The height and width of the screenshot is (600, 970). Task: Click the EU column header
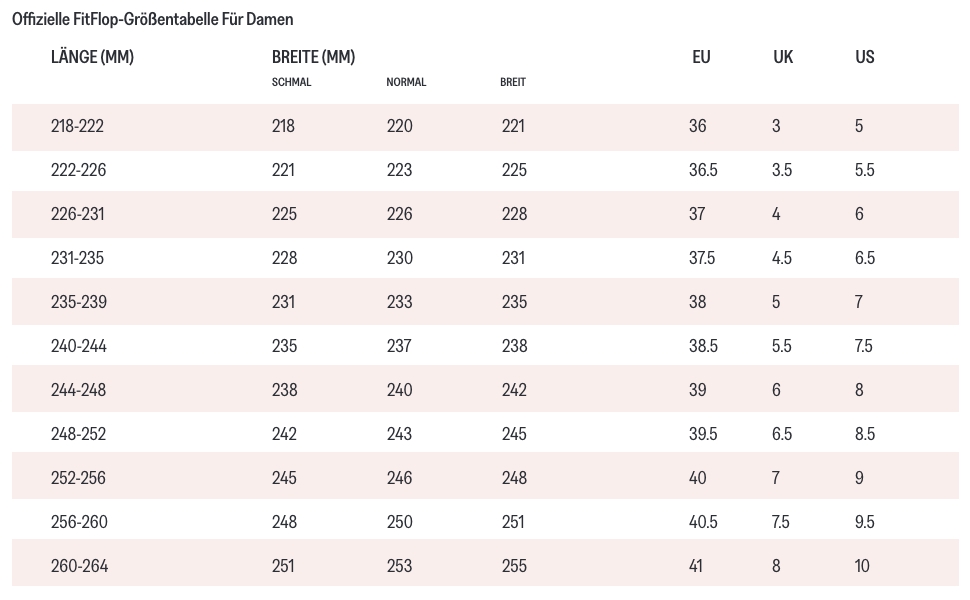click(x=701, y=57)
